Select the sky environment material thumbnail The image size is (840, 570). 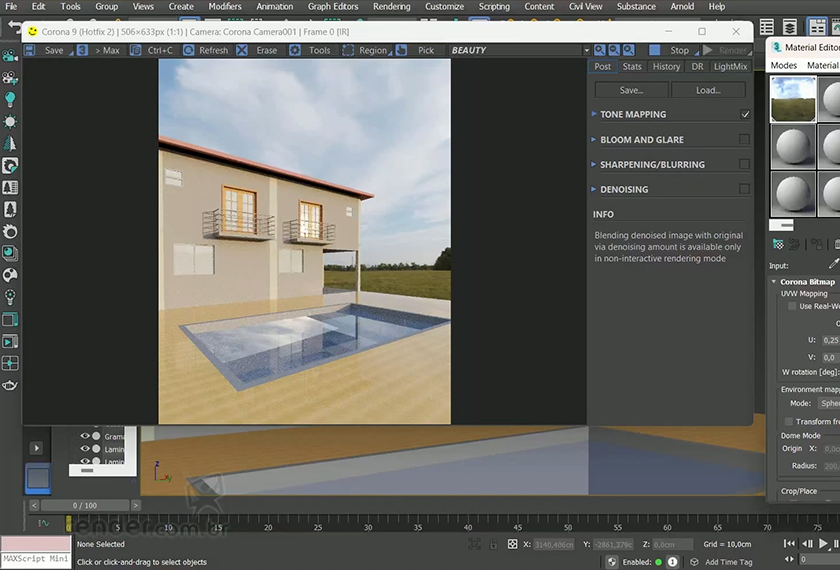click(793, 98)
